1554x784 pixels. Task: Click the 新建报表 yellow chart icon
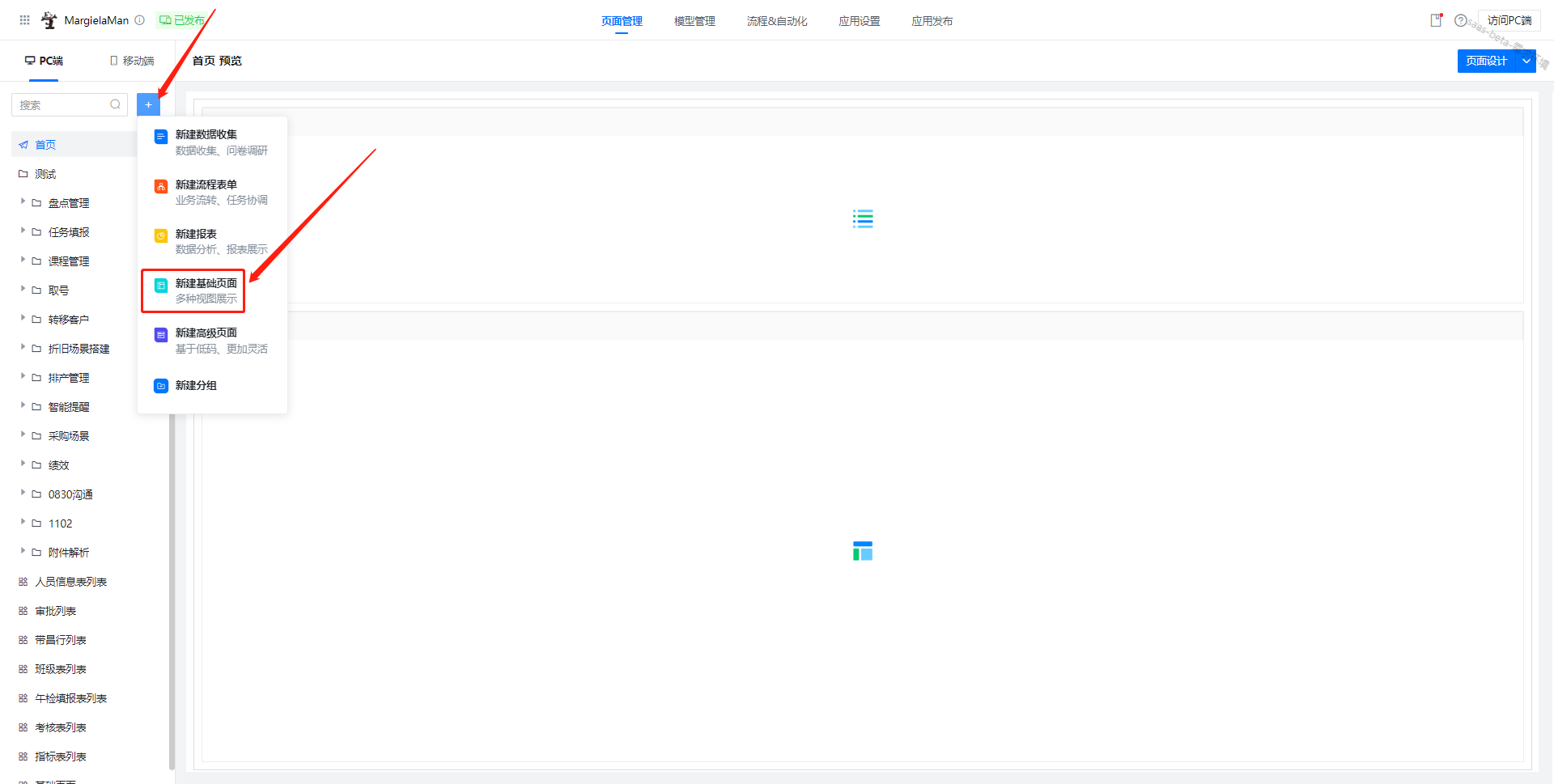click(161, 235)
